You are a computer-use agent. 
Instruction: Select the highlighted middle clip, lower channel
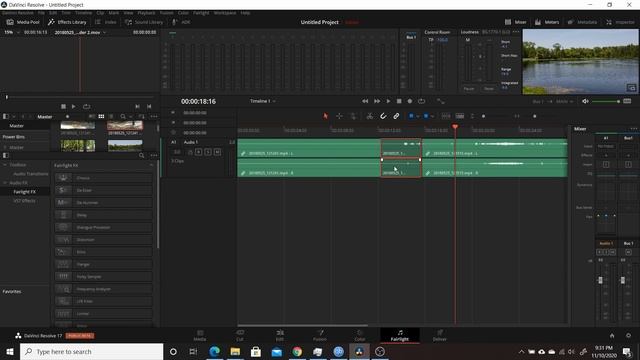[401, 168]
